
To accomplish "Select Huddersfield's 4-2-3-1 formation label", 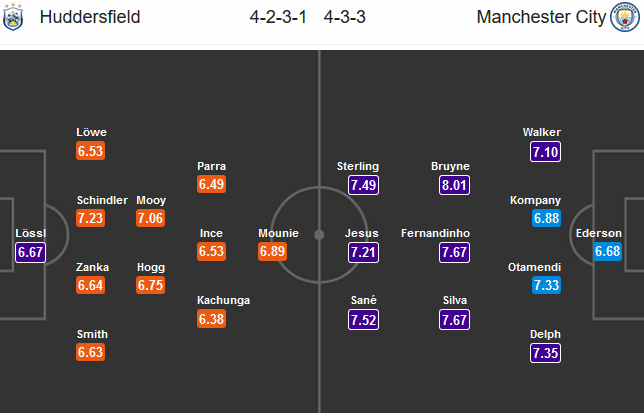I will tap(280, 18).
